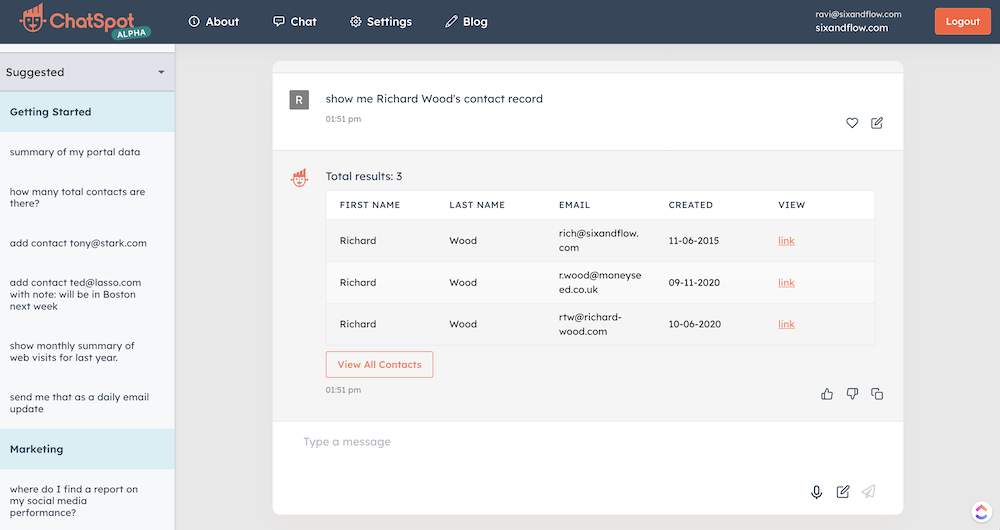Click the 09-11-2020 created date
The width and height of the screenshot is (1000, 530).
[694, 283]
